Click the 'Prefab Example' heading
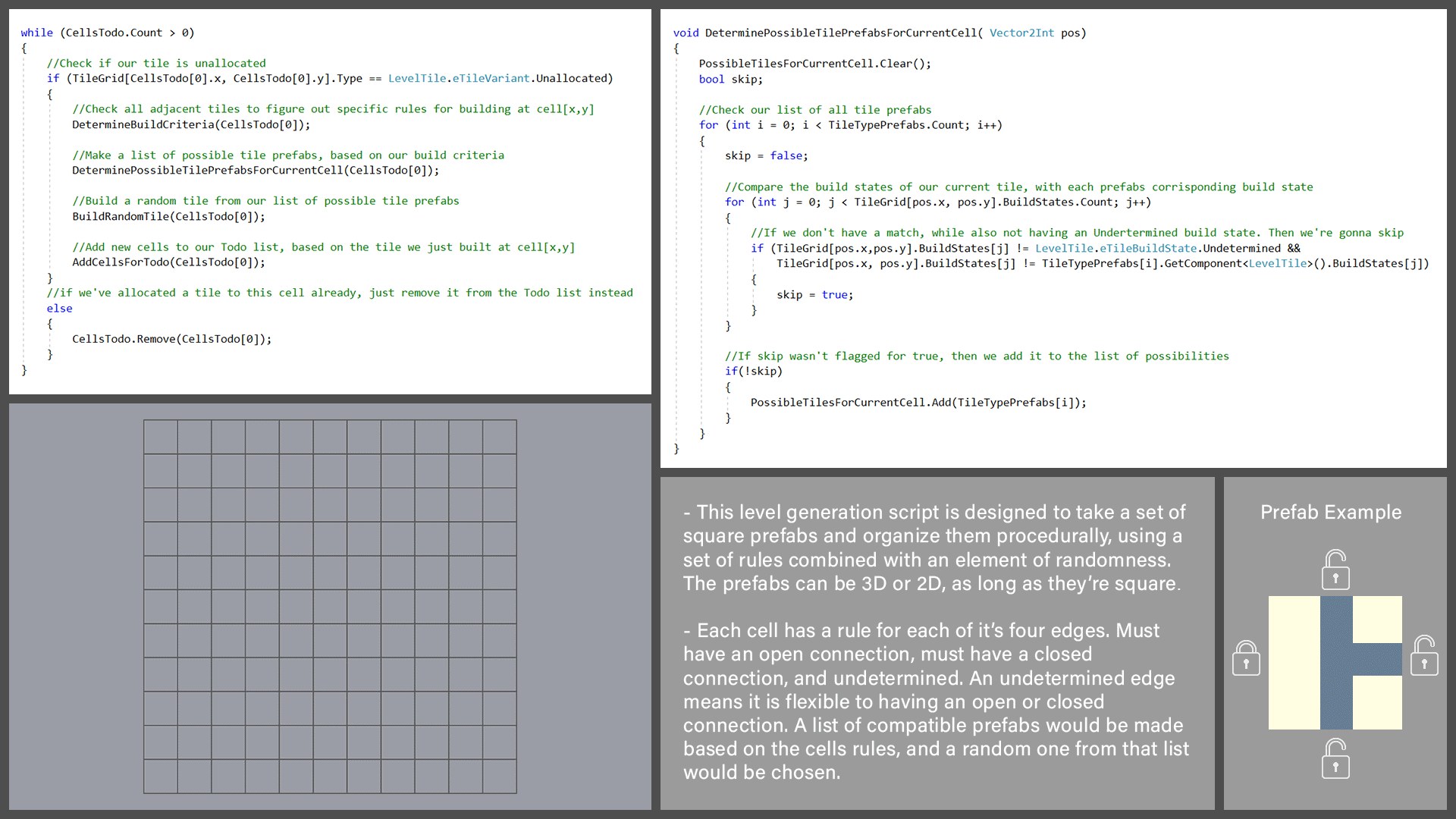Screen dimensions: 1456x819 point(1330,512)
